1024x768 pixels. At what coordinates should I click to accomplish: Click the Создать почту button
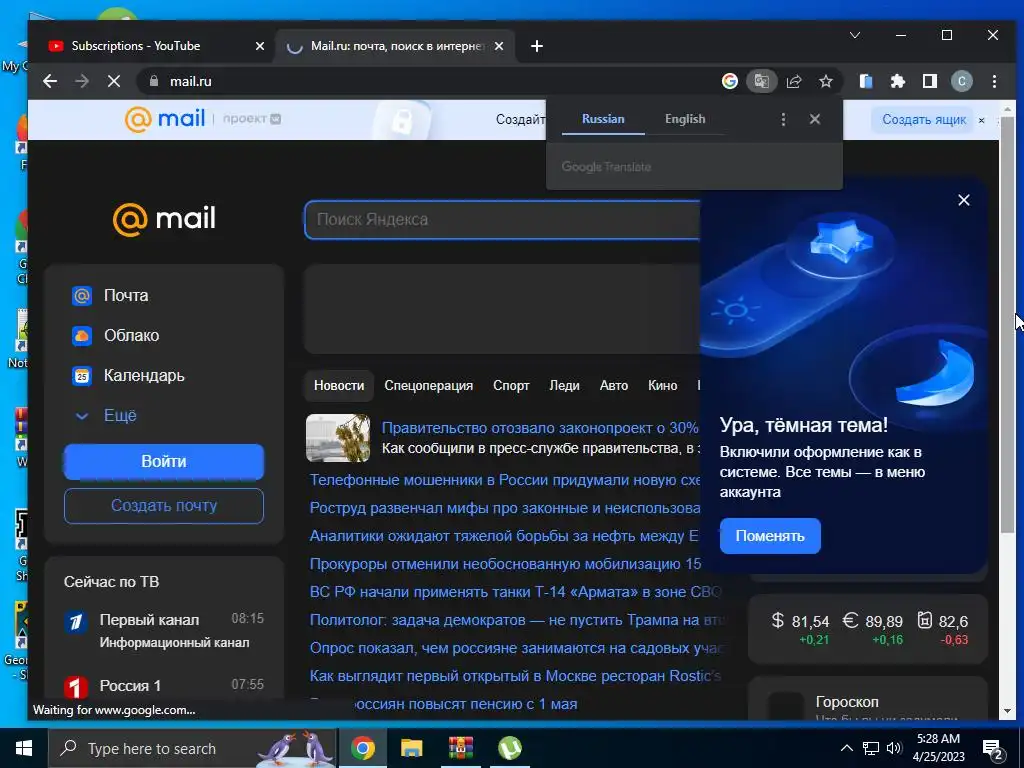pos(164,505)
